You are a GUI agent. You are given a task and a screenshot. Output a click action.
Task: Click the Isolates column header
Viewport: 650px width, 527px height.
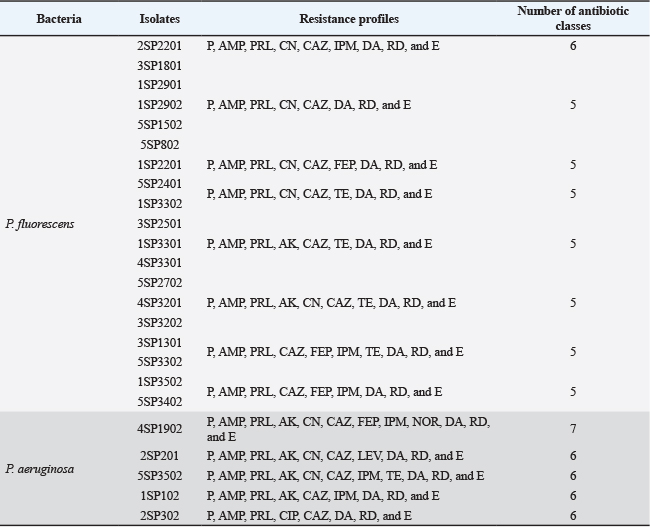click(159, 19)
